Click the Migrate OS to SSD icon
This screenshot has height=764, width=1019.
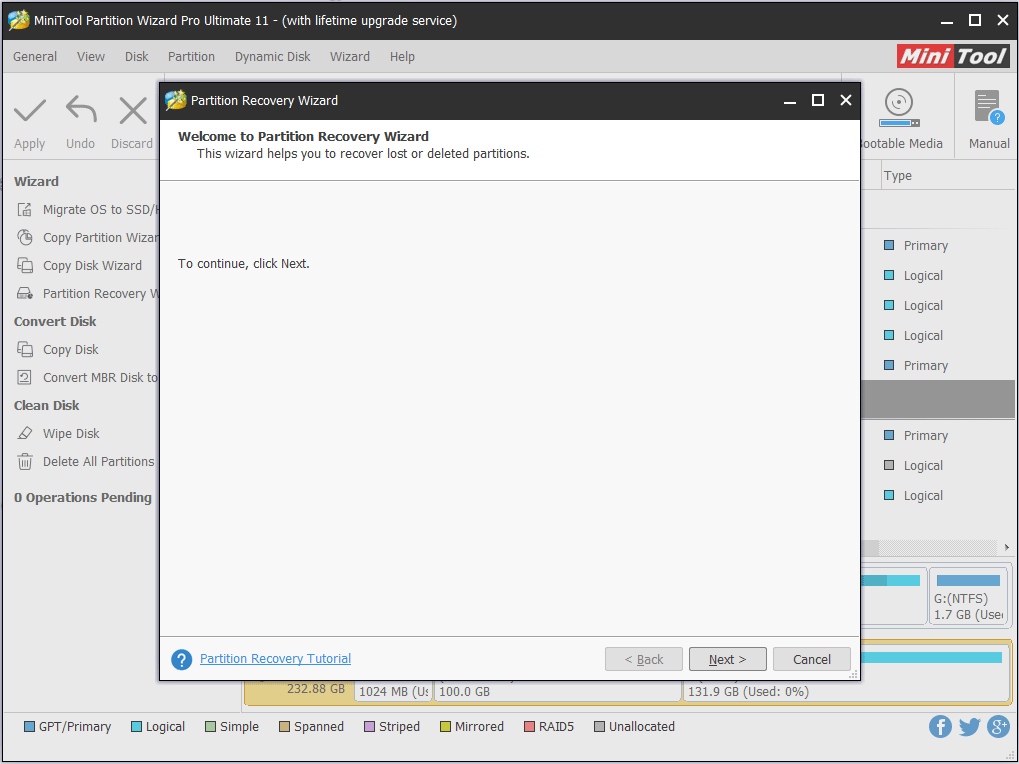(25, 209)
